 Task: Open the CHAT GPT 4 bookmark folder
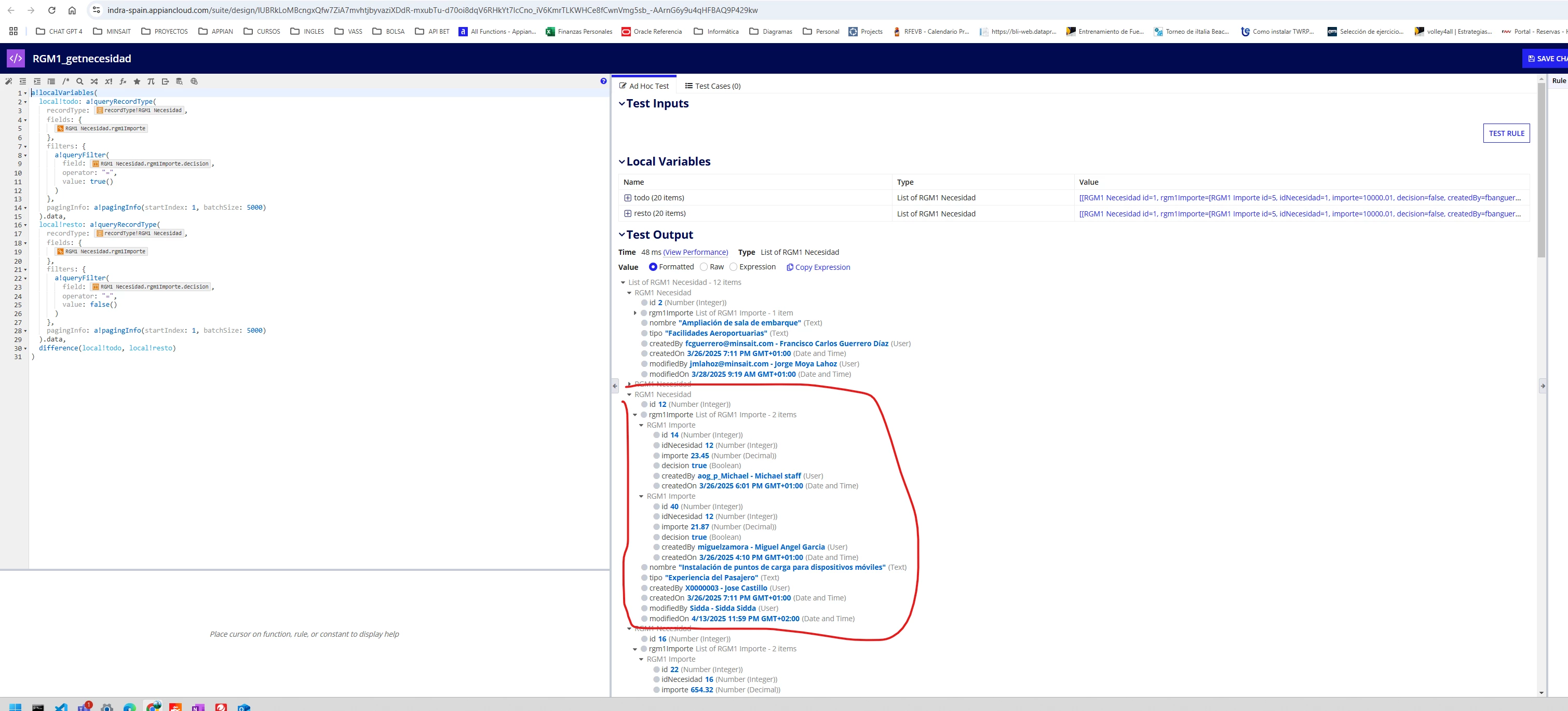[x=59, y=31]
